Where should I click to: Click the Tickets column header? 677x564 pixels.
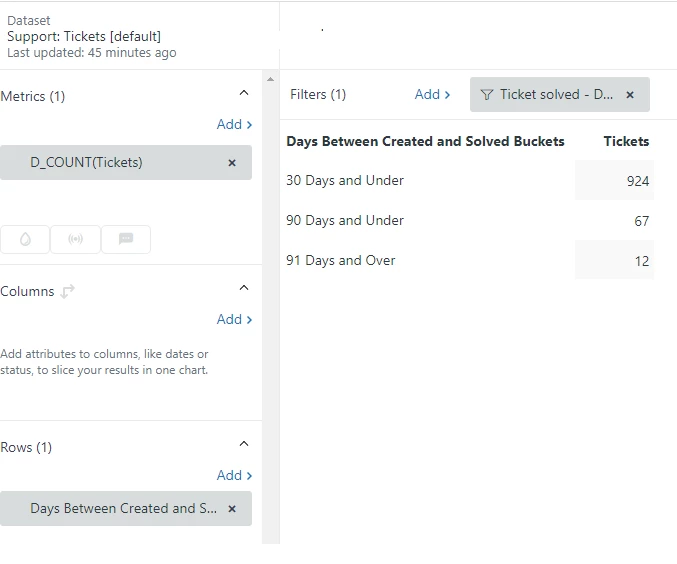point(626,141)
